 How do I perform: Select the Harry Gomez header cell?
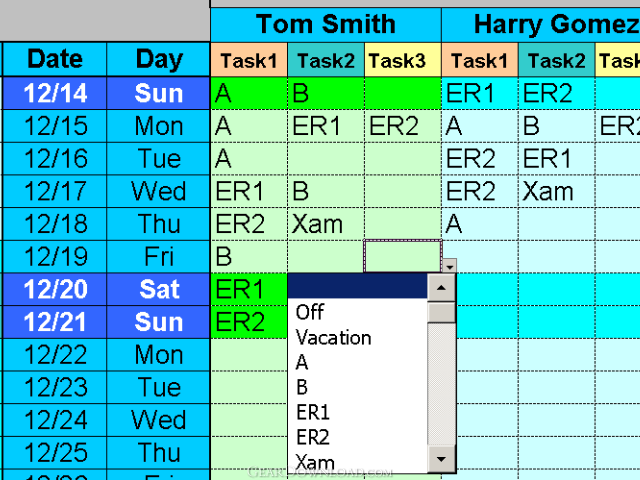point(541,24)
